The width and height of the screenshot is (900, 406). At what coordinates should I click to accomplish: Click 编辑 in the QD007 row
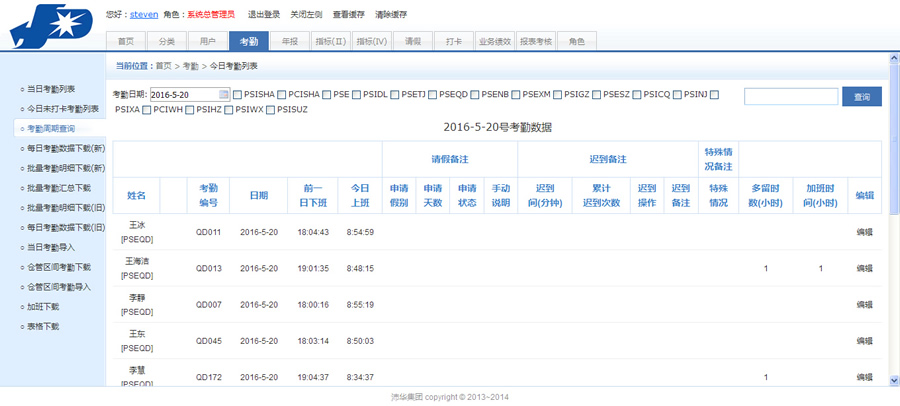coord(864,304)
